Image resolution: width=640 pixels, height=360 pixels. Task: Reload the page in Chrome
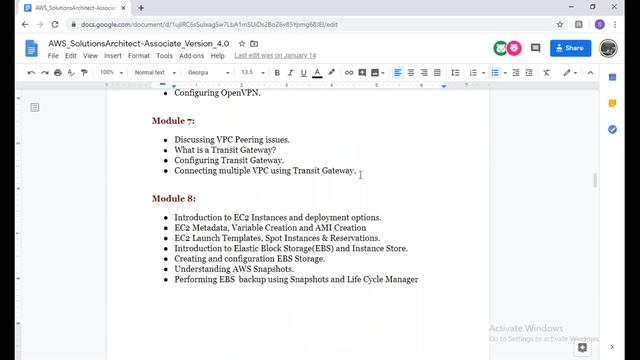(x=55, y=24)
